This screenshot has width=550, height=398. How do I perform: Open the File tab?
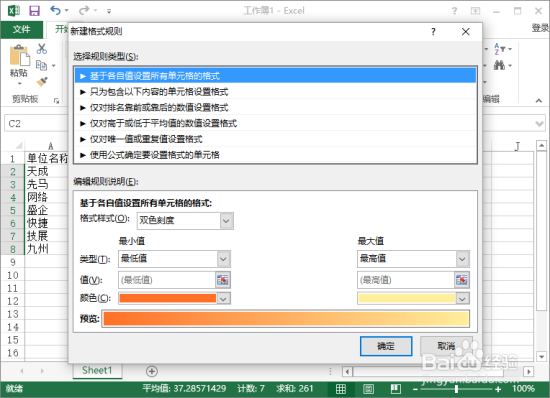pyautogui.click(x=21, y=29)
